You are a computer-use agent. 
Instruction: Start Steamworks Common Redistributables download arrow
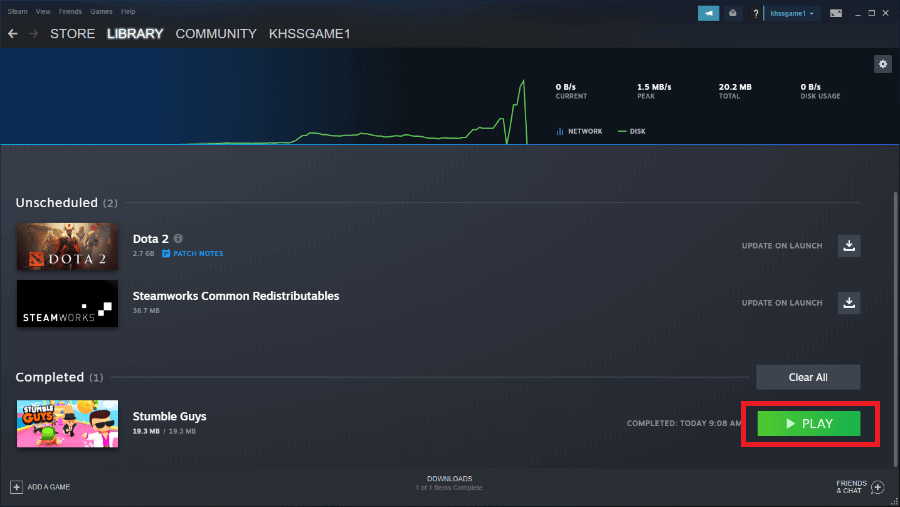click(x=849, y=303)
